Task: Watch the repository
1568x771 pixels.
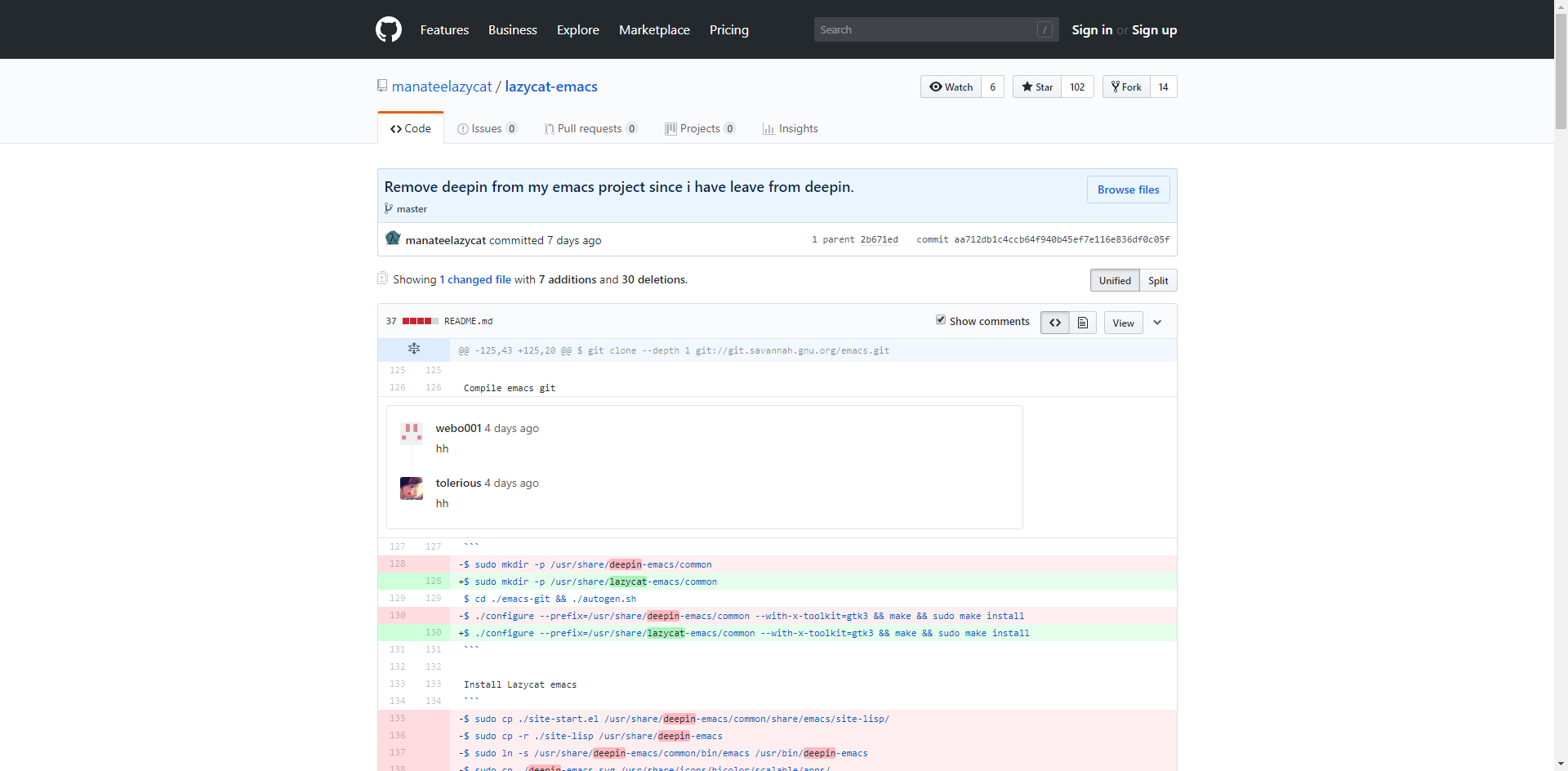Action: point(951,87)
